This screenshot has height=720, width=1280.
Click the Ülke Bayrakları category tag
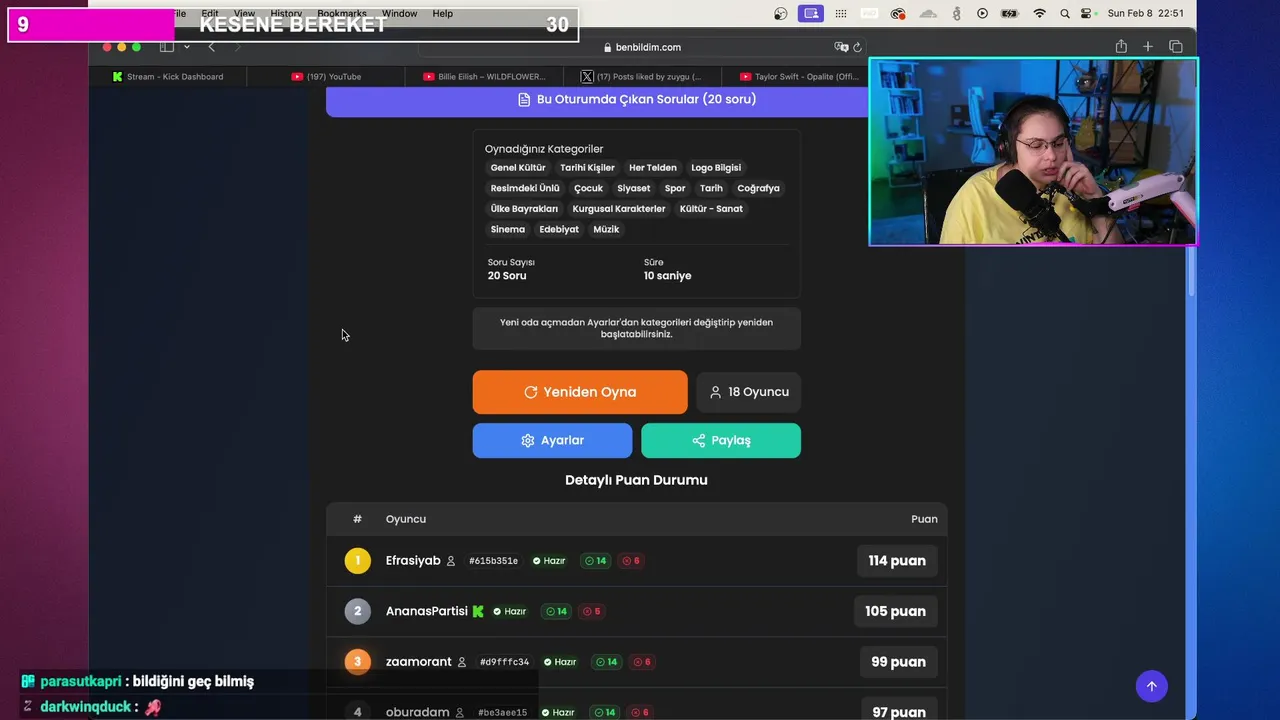tap(524, 209)
